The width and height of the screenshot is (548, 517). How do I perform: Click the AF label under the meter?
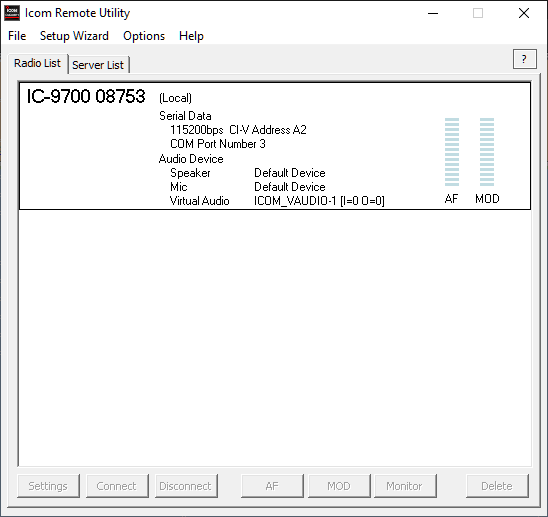(x=451, y=199)
